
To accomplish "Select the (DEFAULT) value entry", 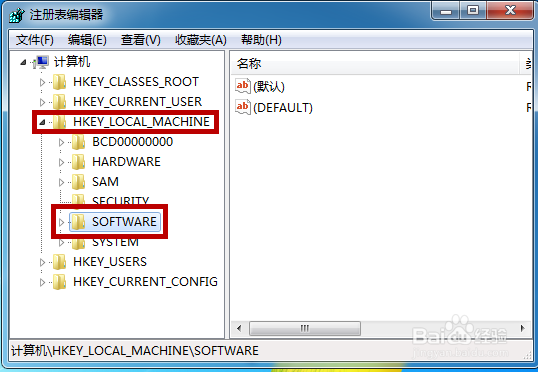I will (x=283, y=108).
